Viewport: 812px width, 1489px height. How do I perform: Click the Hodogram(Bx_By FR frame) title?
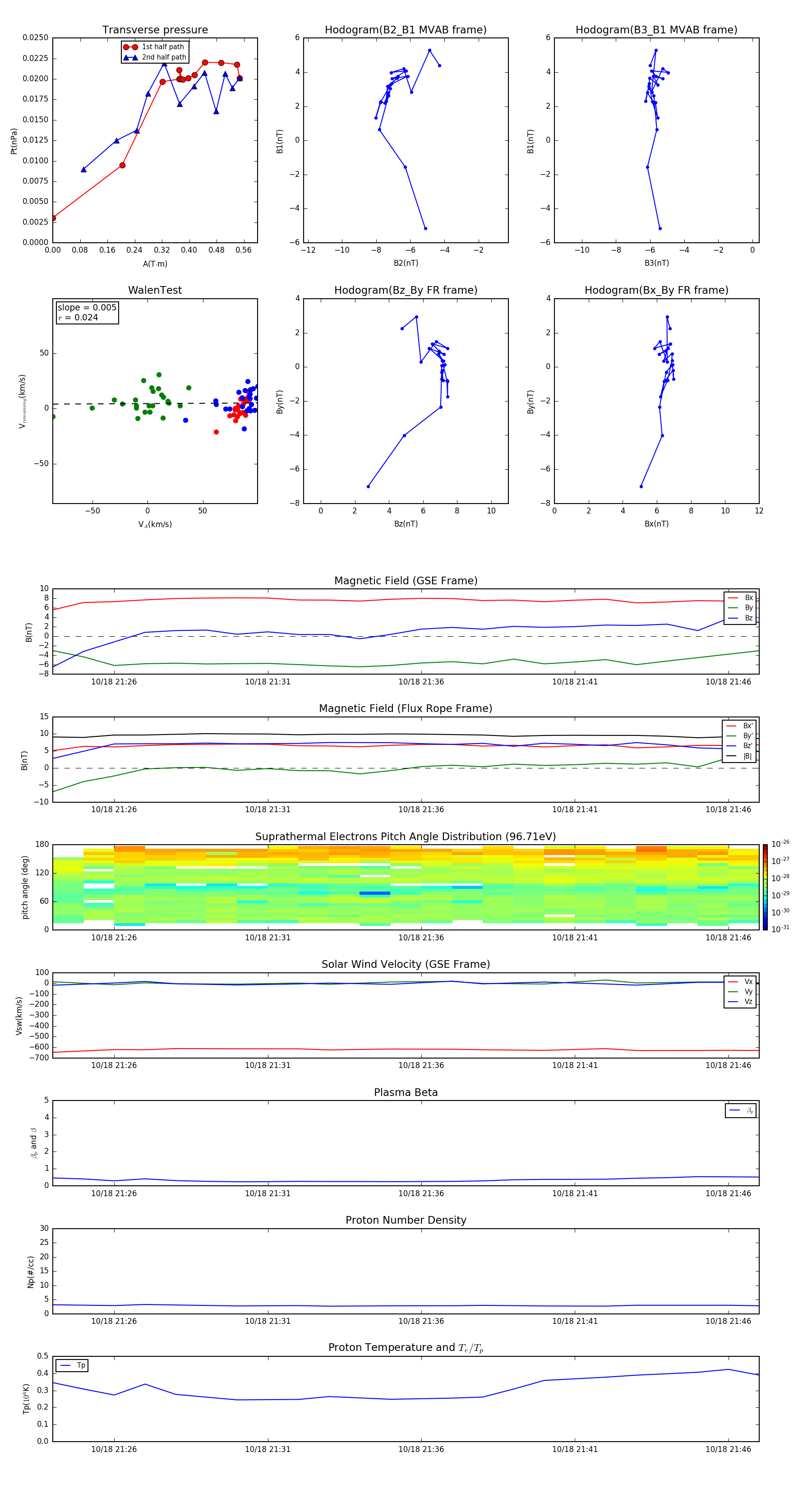(x=656, y=290)
